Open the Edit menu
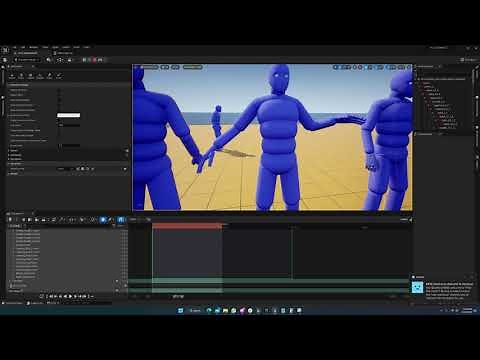This screenshot has width=480, height=360. click(23, 47)
